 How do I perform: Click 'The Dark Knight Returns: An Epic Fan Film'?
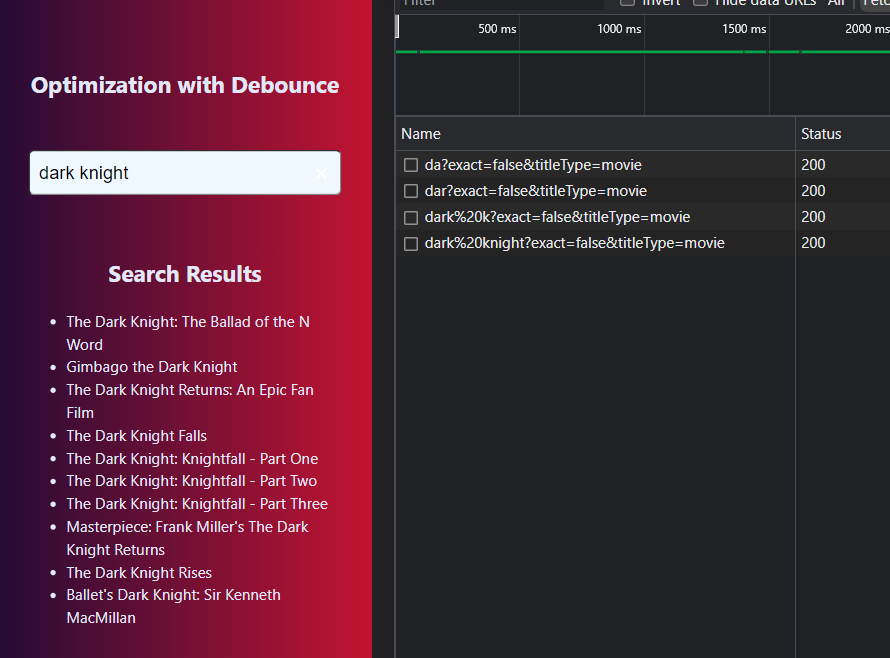(190, 401)
